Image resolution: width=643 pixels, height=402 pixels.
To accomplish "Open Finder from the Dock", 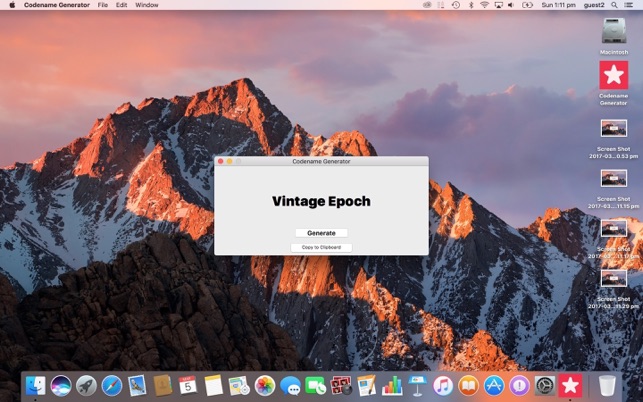I will coord(36,386).
